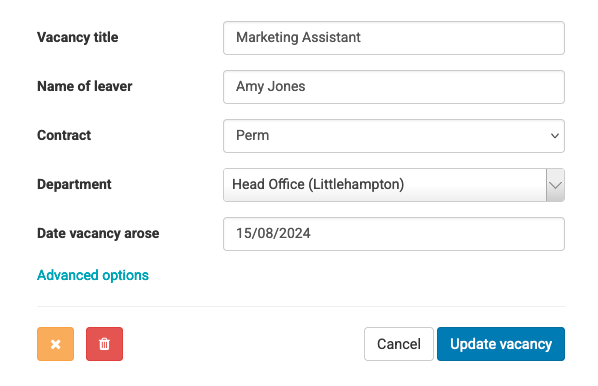Click the Amy Jones text
598x386 pixels.
tap(270, 87)
